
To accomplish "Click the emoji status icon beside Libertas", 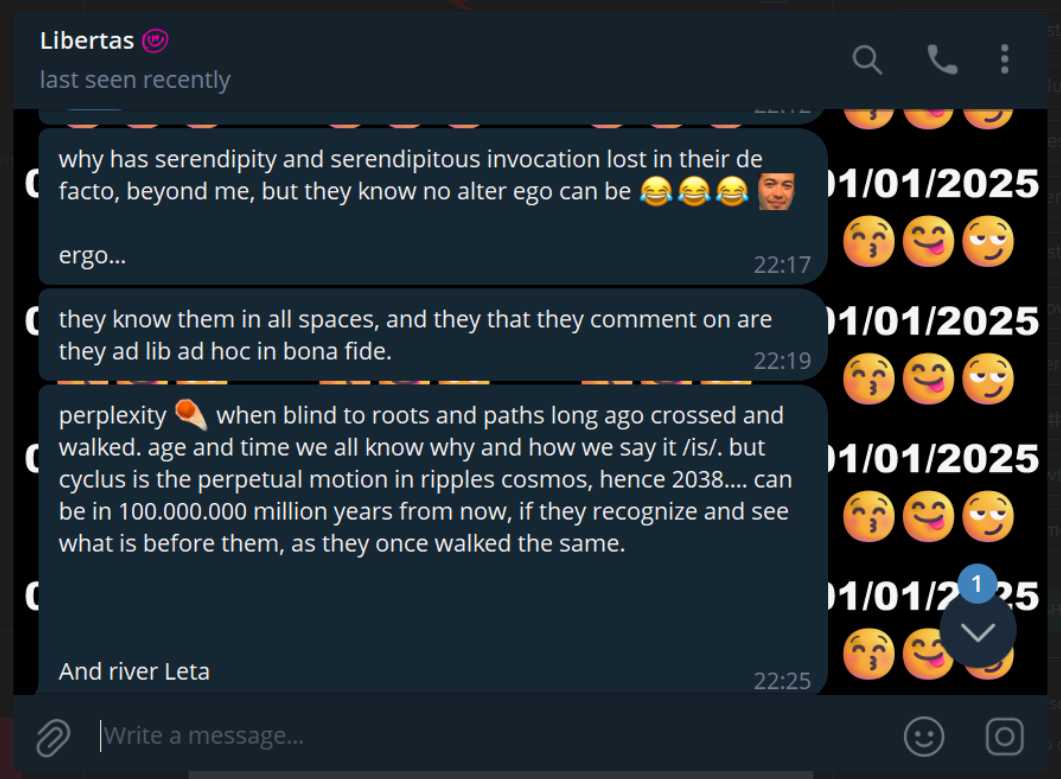I will click(154, 41).
